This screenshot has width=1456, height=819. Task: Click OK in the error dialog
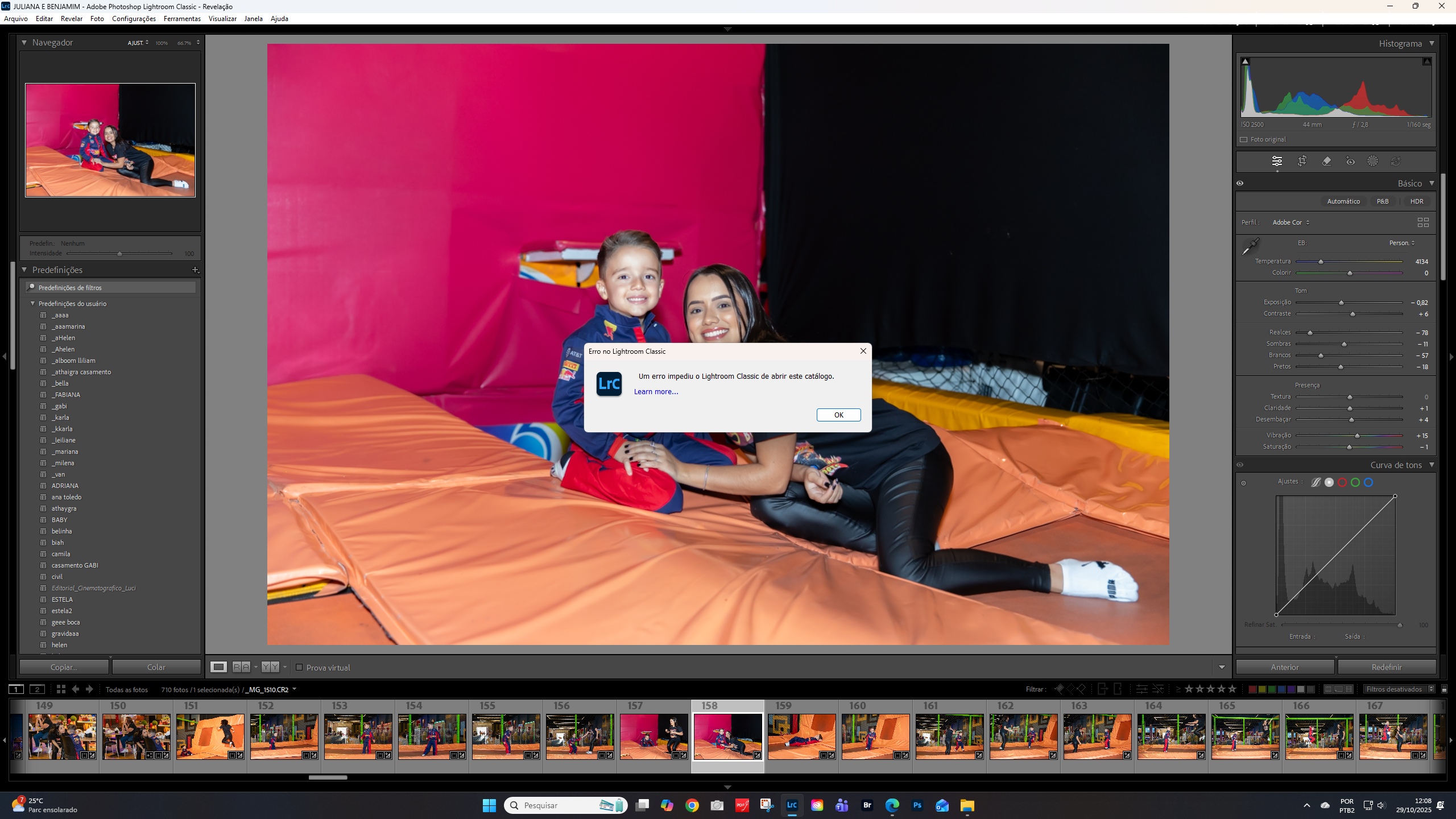838,415
